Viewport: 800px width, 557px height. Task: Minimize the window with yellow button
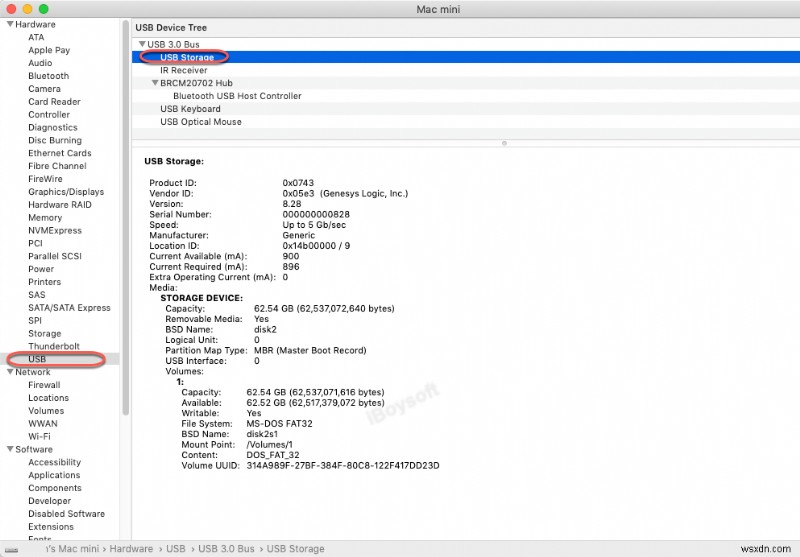click(28, 9)
